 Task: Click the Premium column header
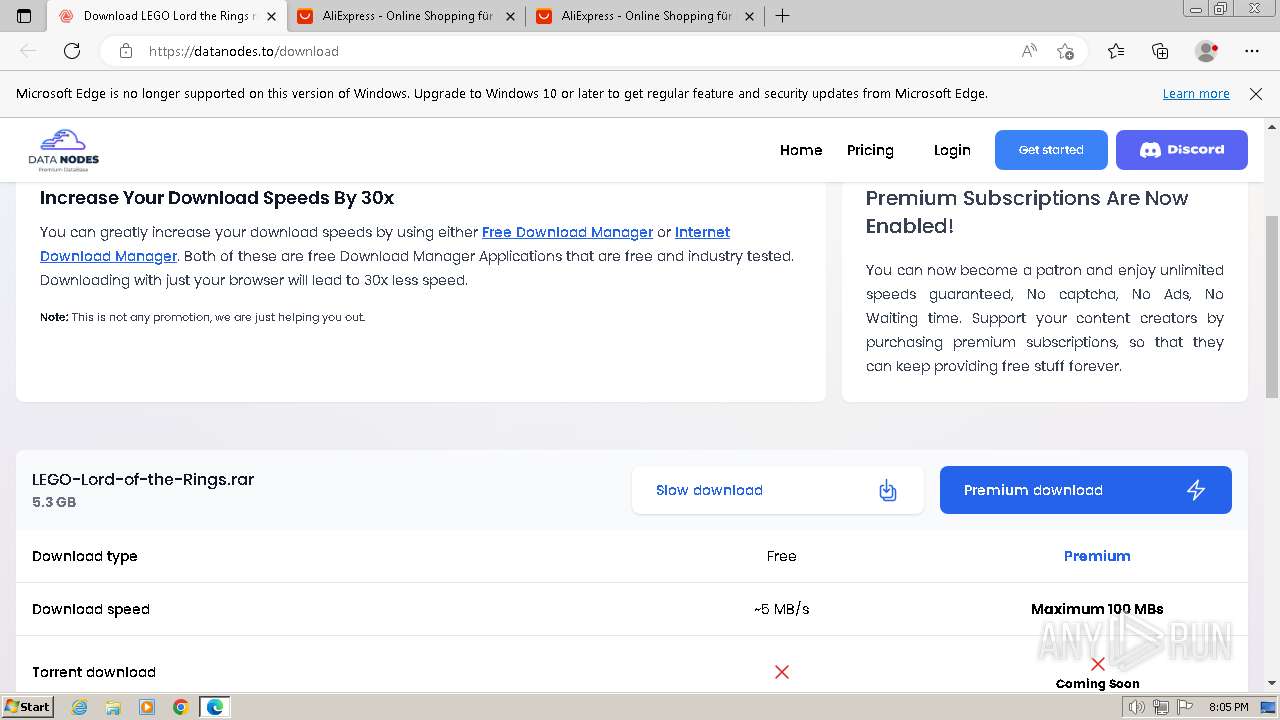[1097, 556]
